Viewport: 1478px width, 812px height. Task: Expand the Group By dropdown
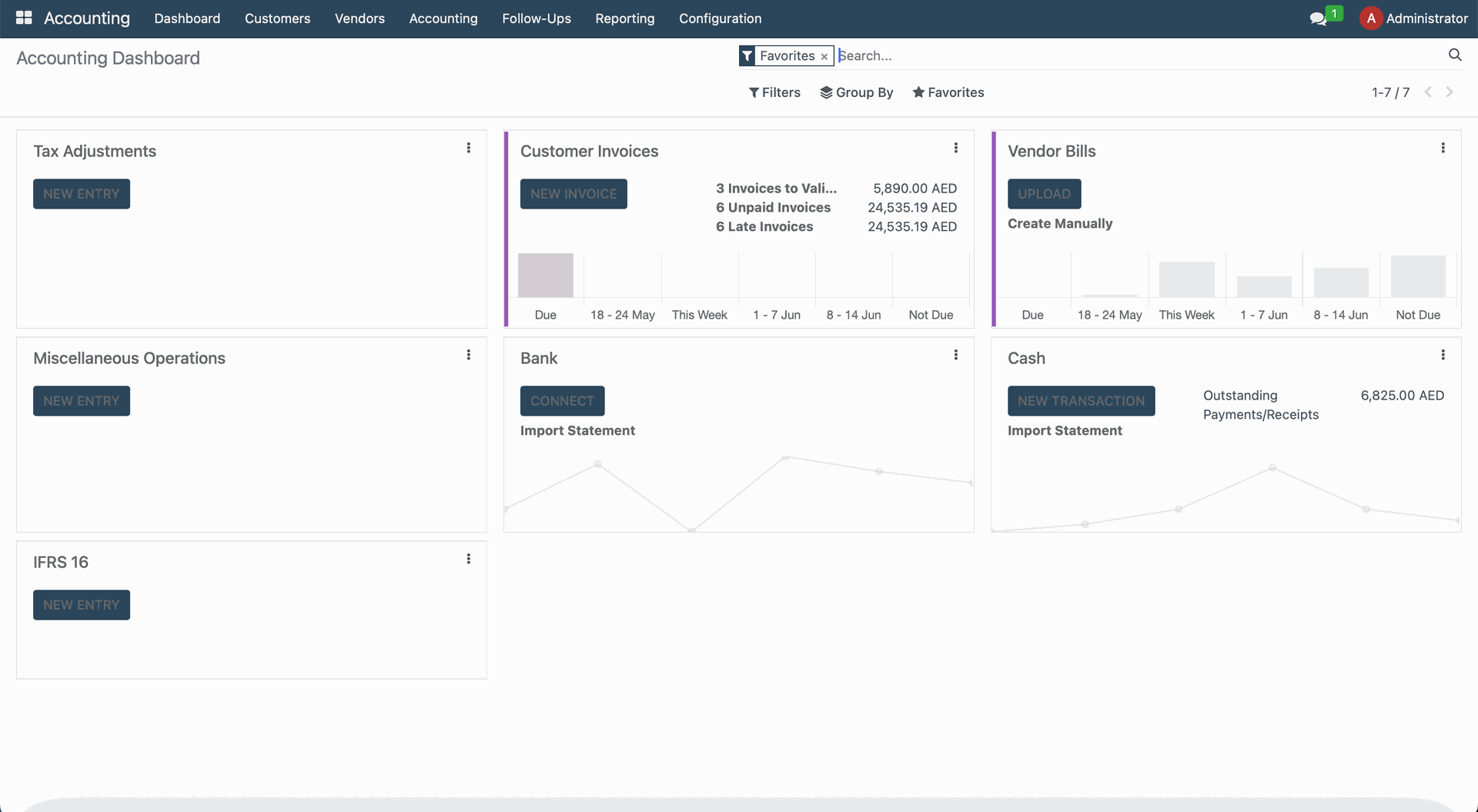(856, 92)
